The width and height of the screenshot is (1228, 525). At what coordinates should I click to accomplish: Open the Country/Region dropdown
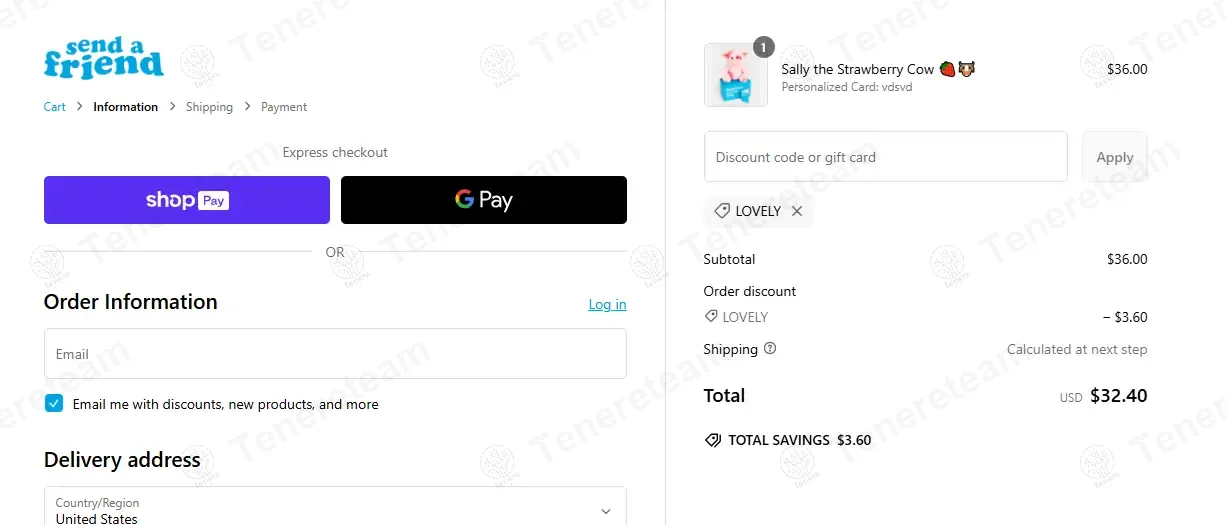(335, 510)
